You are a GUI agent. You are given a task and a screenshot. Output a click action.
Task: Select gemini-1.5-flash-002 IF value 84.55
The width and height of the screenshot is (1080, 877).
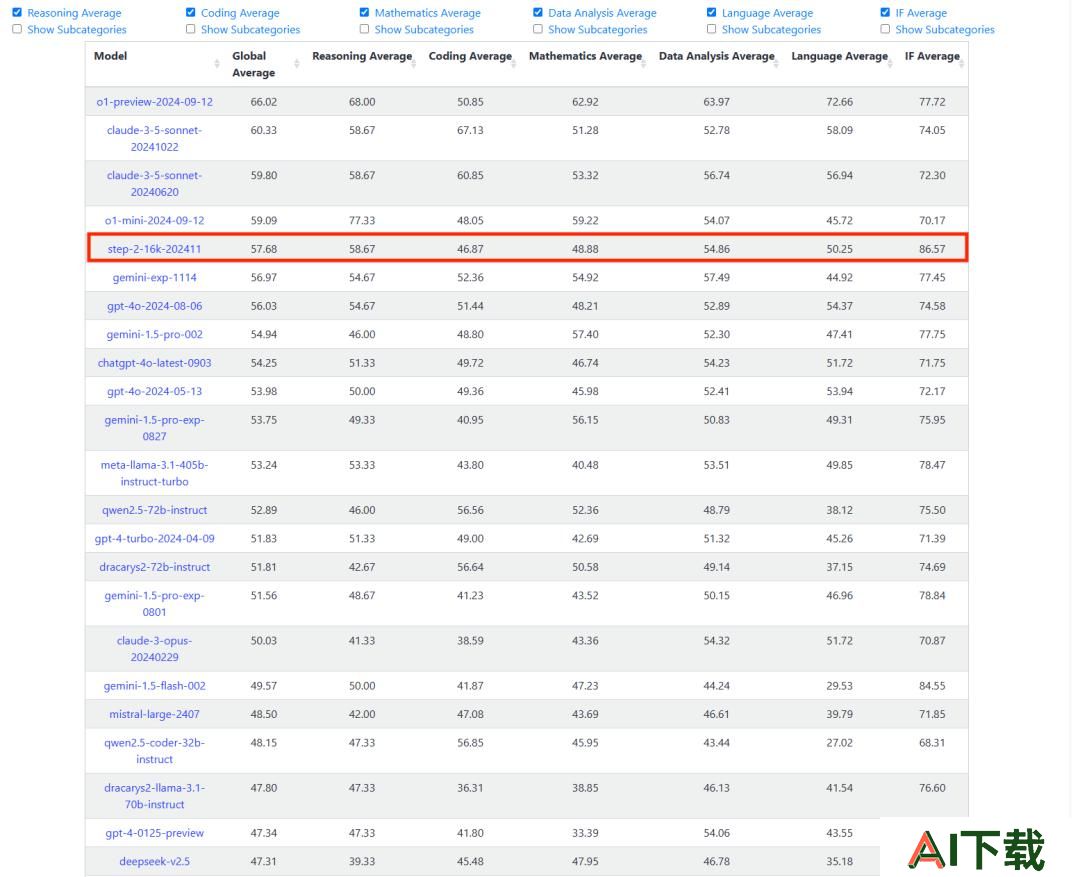tap(932, 686)
